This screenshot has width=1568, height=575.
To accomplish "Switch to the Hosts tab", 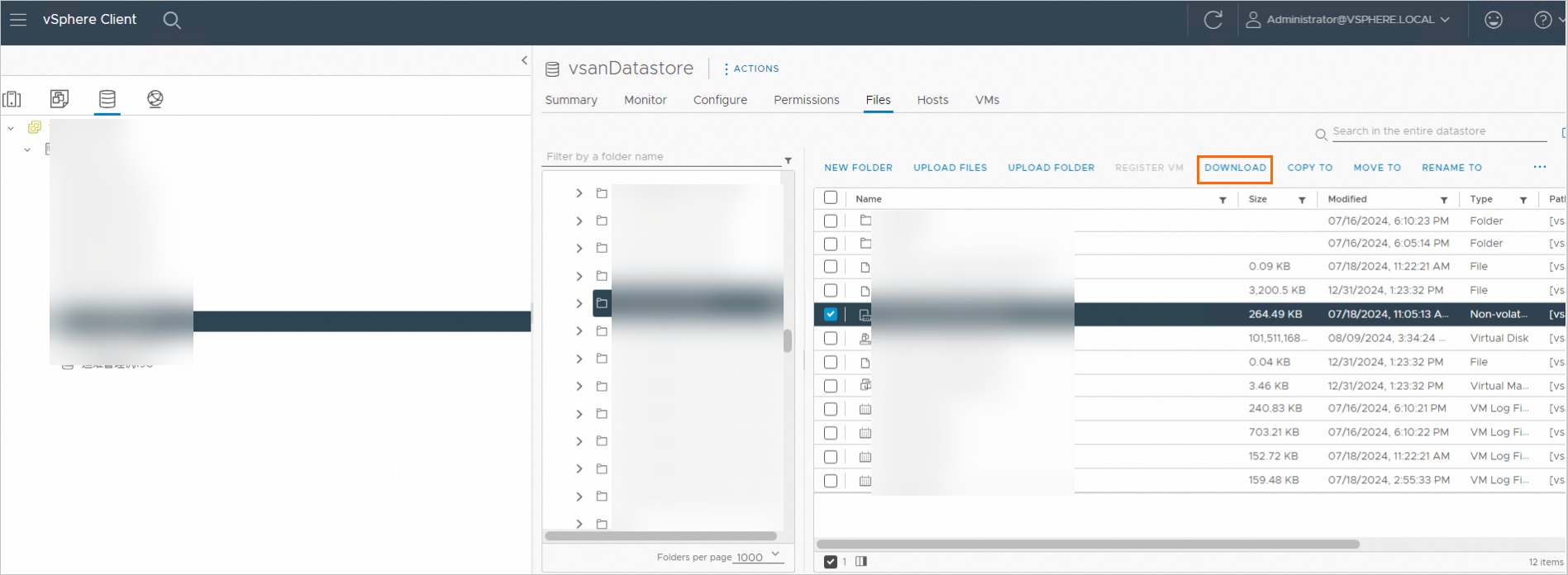I will pos(932,100).
